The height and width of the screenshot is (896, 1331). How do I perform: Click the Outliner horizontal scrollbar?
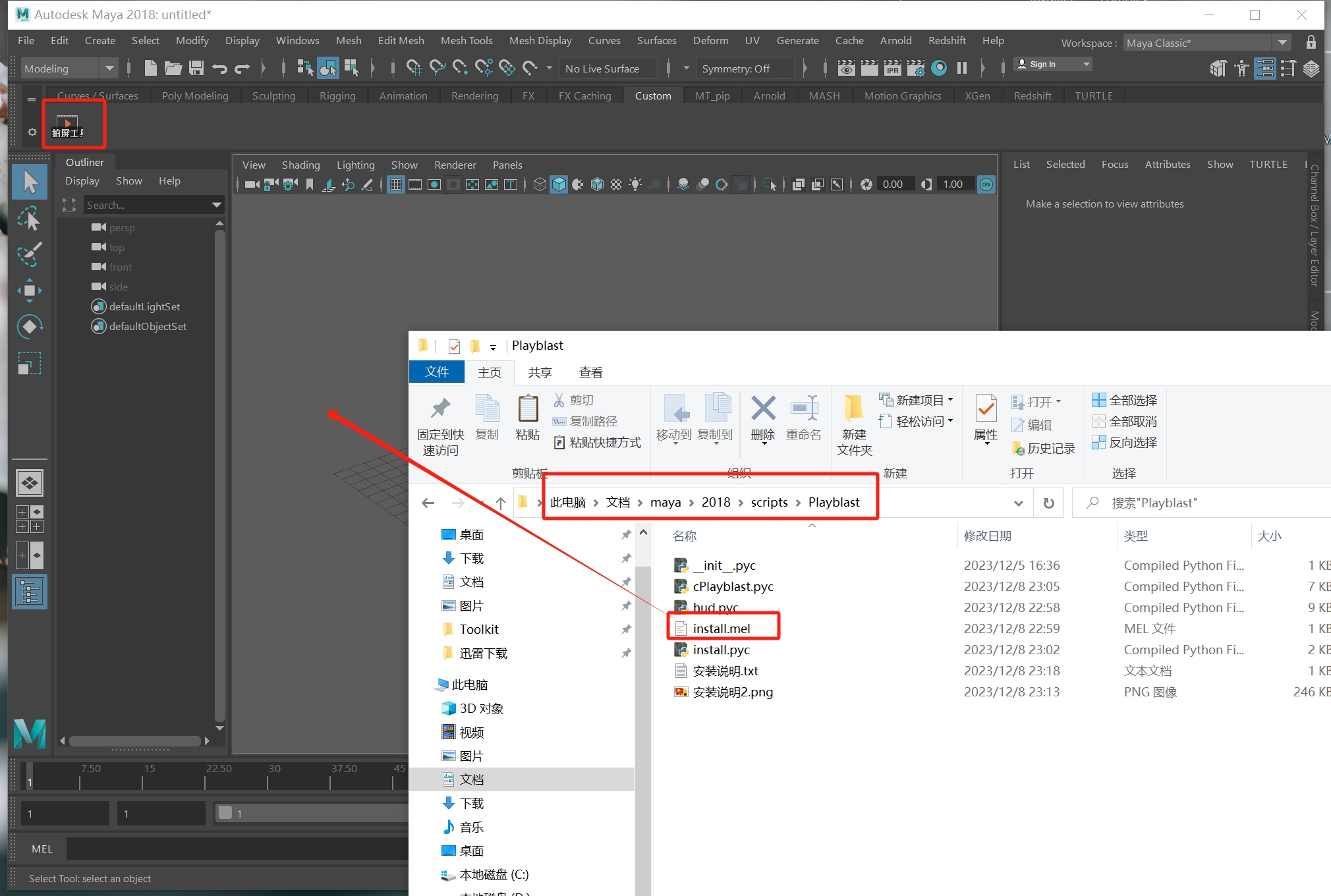135,741
